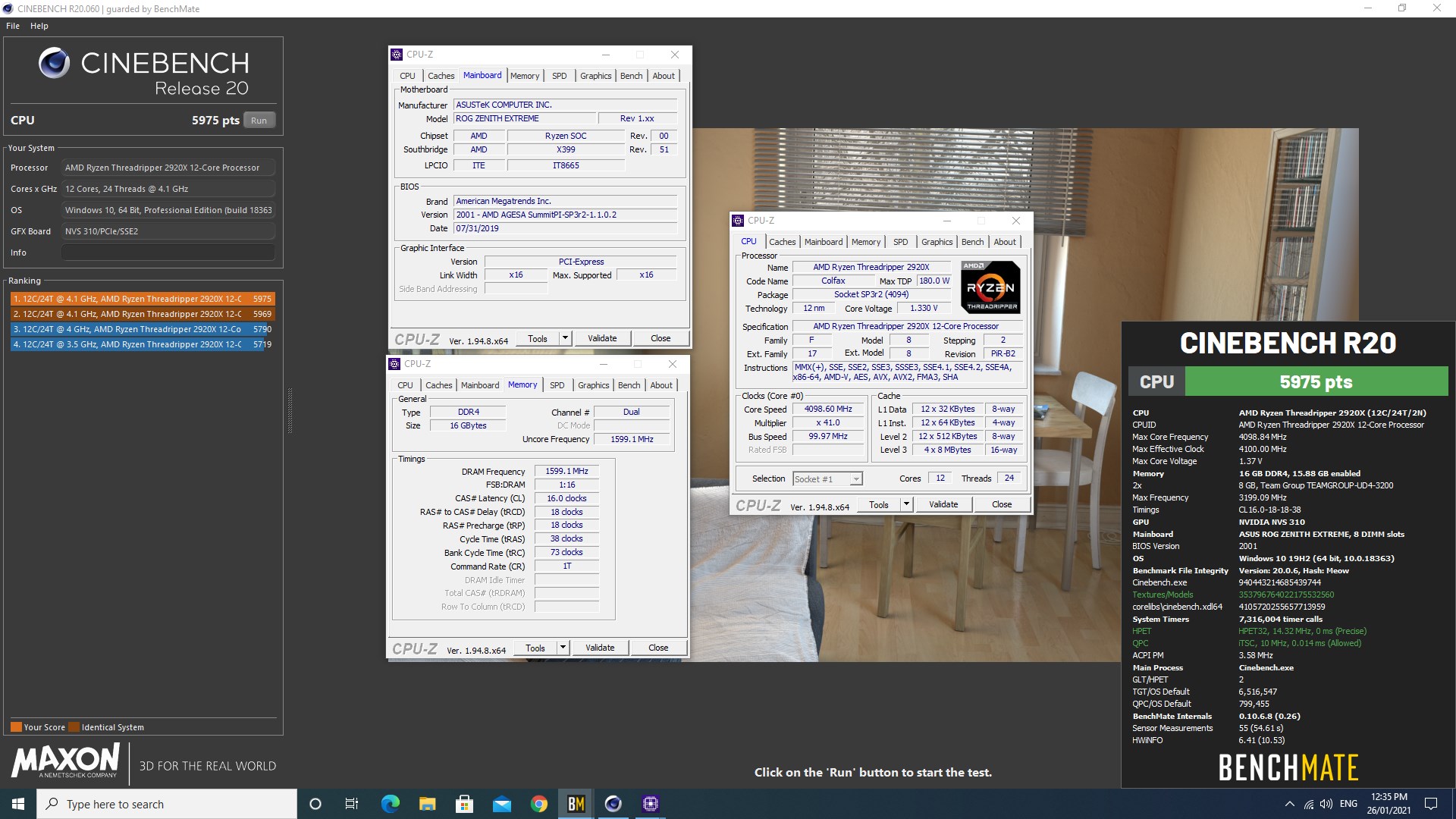
Task: Open SPD tab in Mainboard CPU-Z window
Action: click(x=559, y=76)
